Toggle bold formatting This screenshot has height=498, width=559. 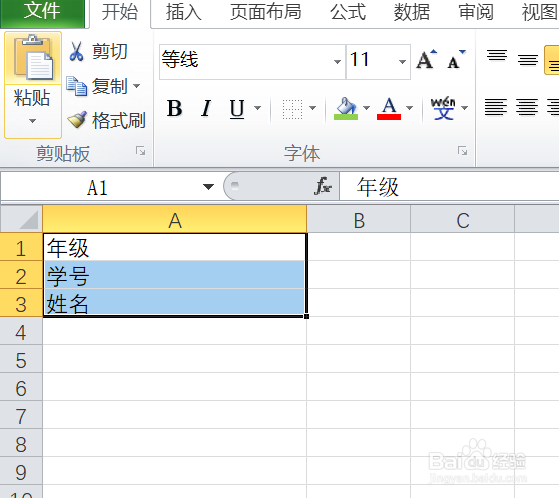click(175, 108)
